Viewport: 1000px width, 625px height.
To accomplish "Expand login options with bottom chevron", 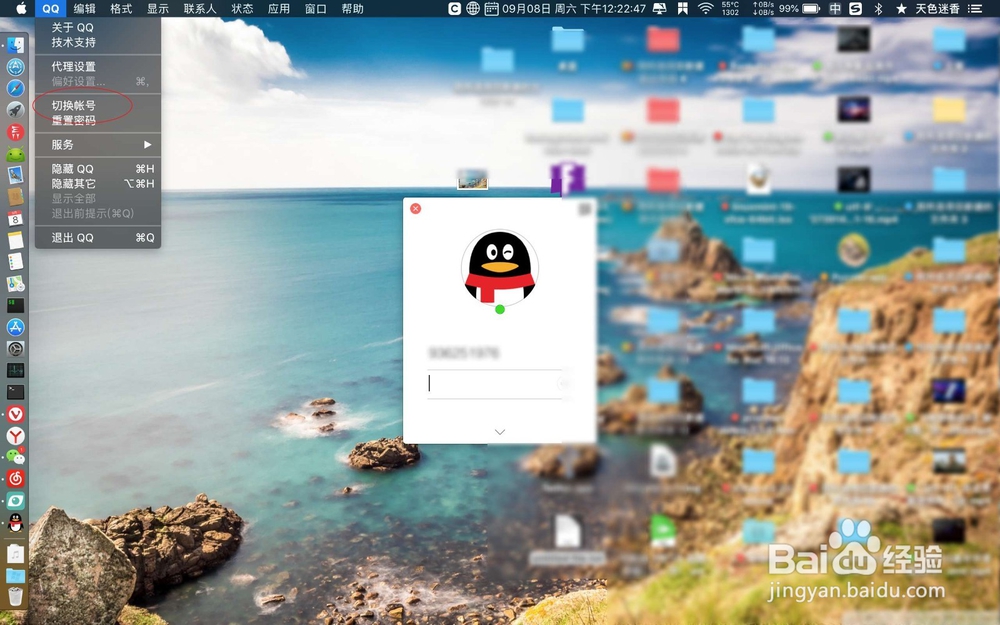I will click(500, 432).
